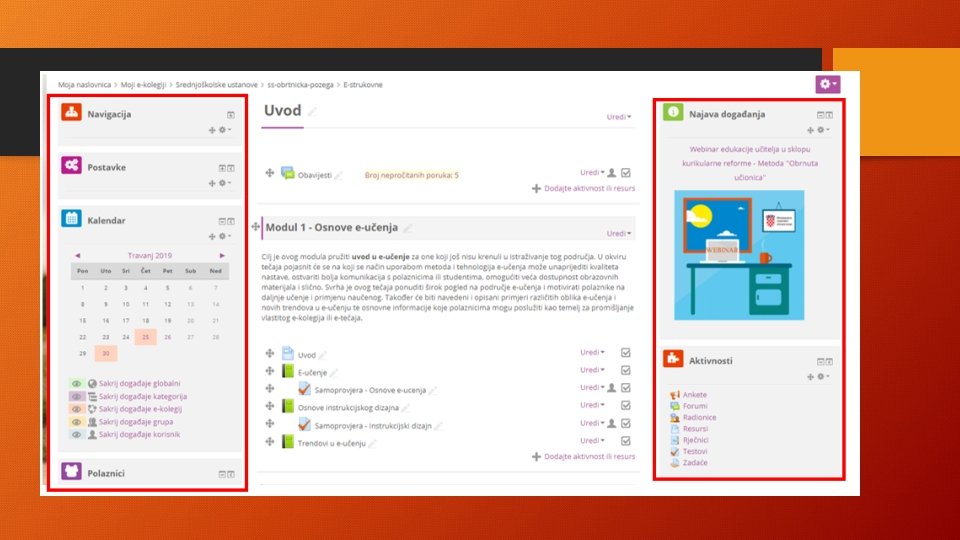Select day 30 in the calendar

click(106, 353)
